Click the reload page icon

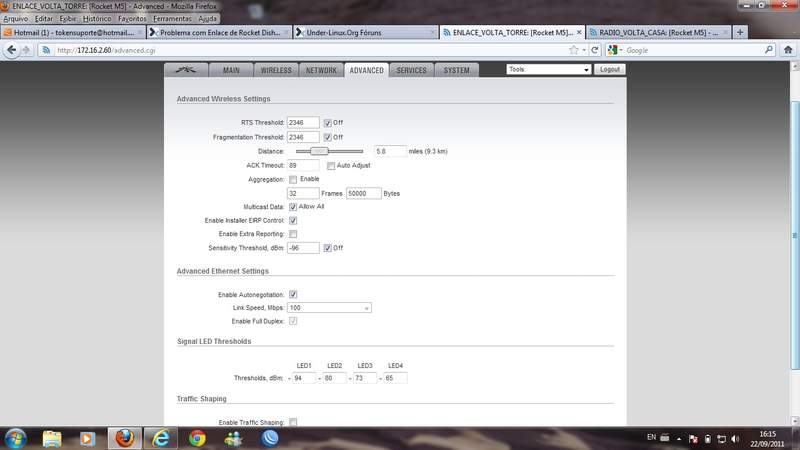594,50
